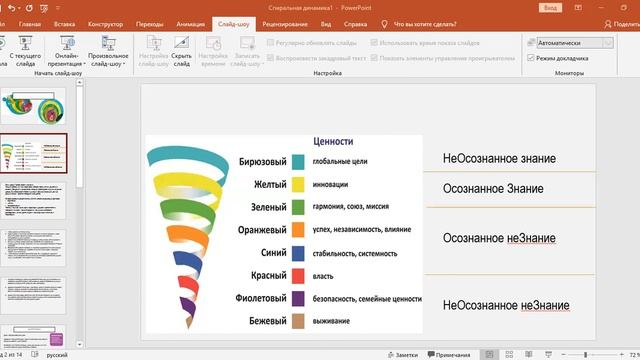Click 'Настройка слайд-шоу' icon
Screen dimensions: 640x360
(153, 51)
